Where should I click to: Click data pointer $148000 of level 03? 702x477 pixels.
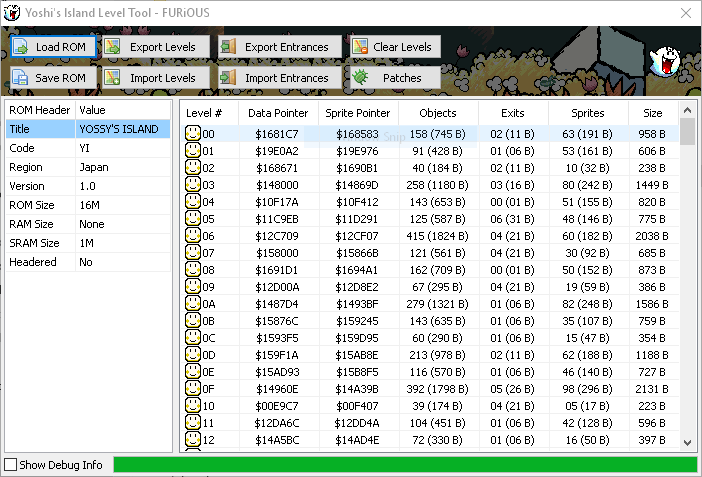pos(277,185)
